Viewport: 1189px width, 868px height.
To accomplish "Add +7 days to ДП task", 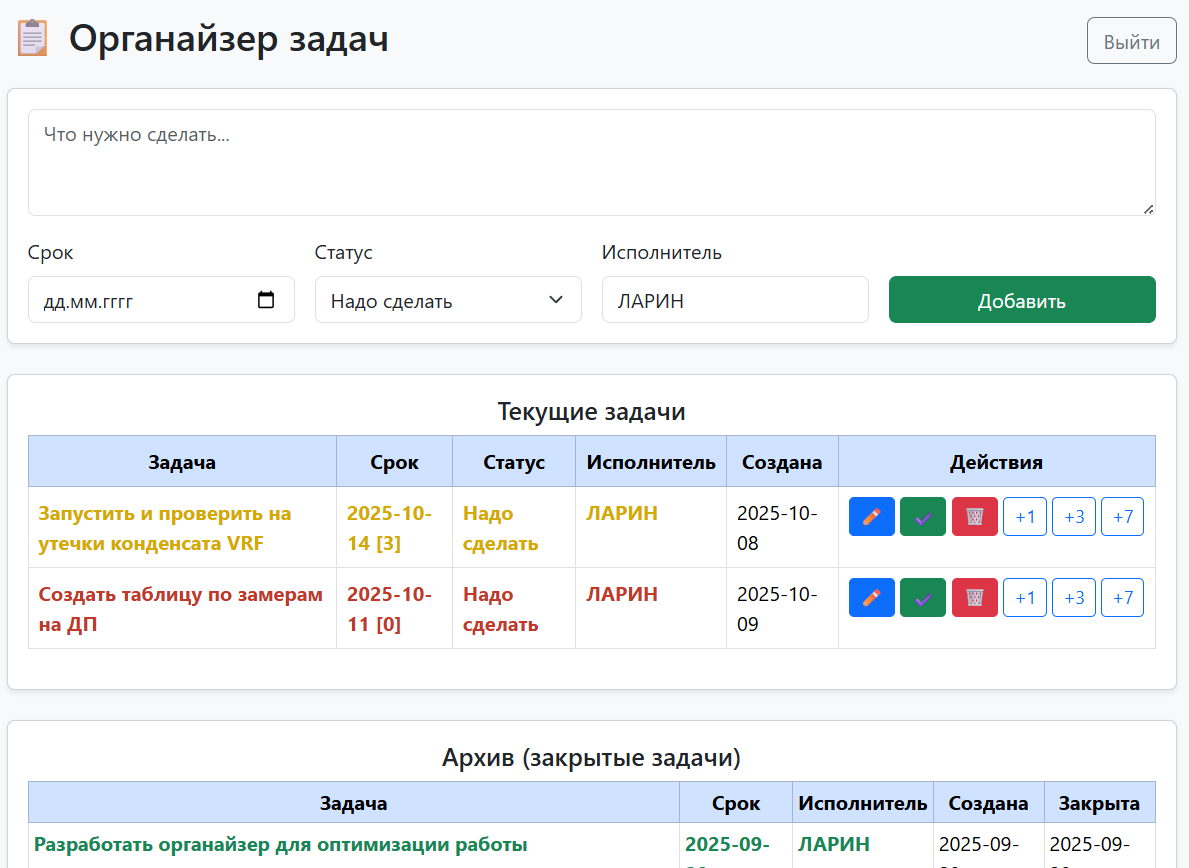I will point(1122,598).
